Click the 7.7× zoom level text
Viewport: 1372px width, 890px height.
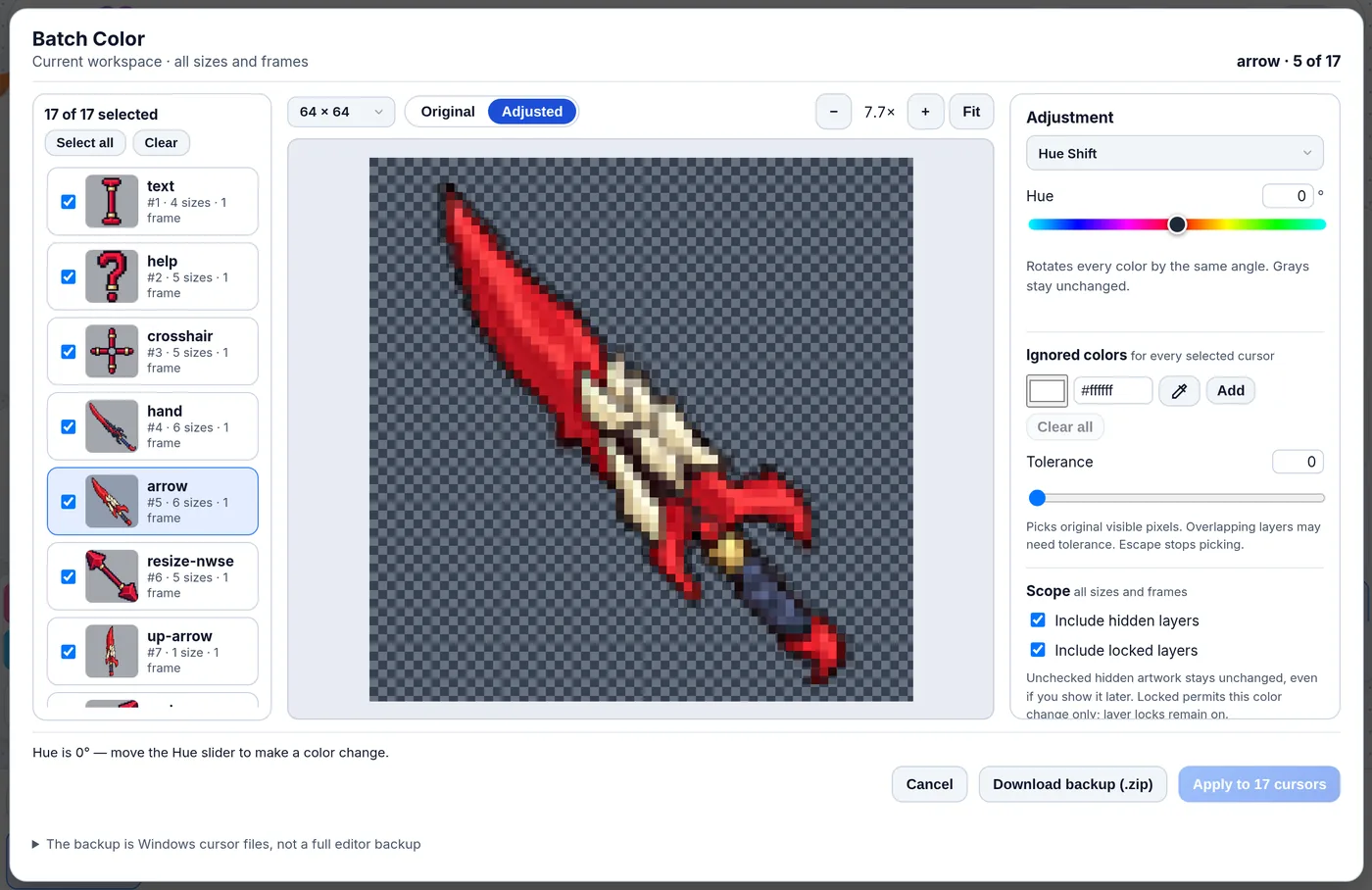pos(879,112)
